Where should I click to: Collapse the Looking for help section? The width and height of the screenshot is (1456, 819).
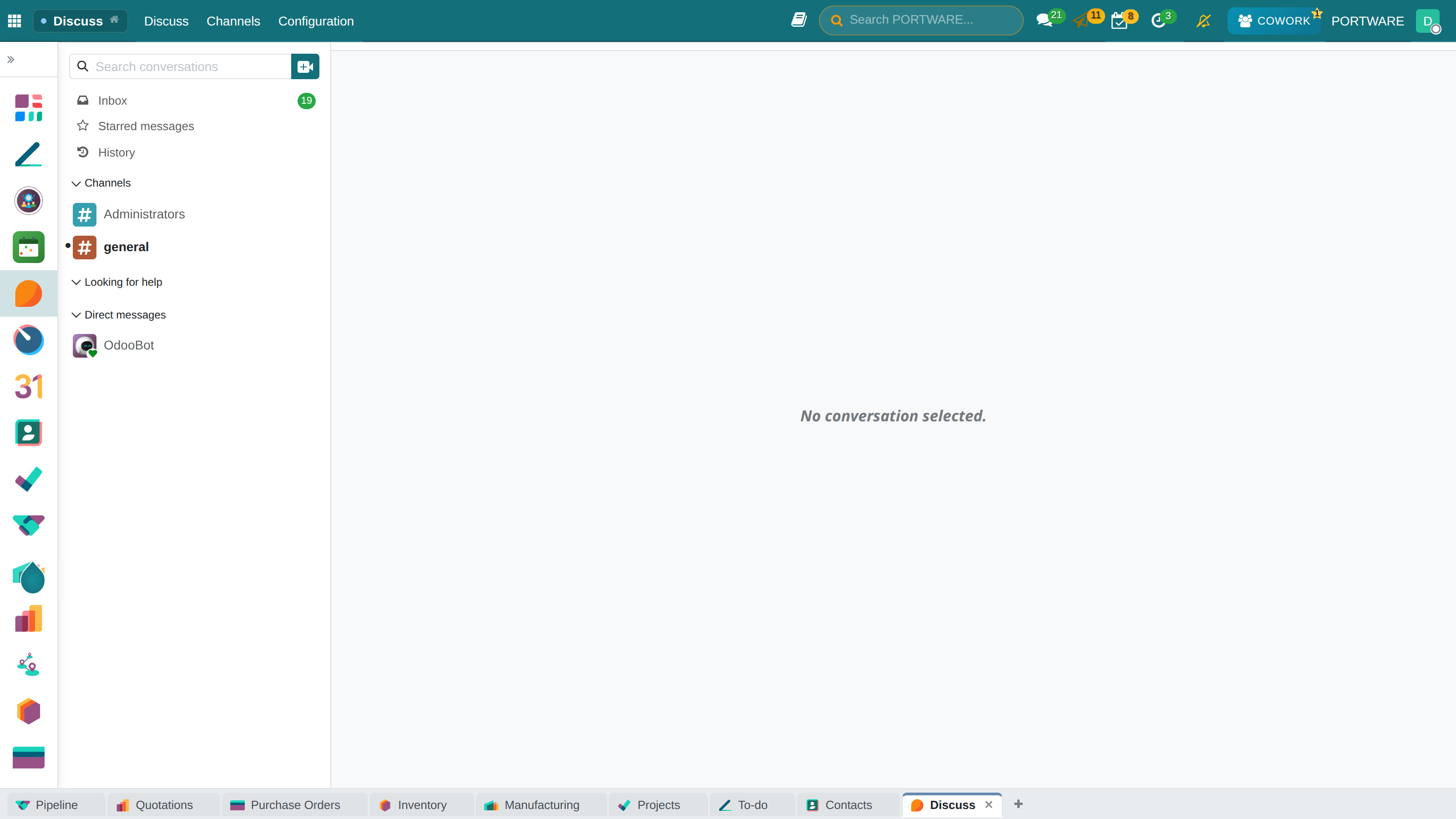[x=117, y=282]
